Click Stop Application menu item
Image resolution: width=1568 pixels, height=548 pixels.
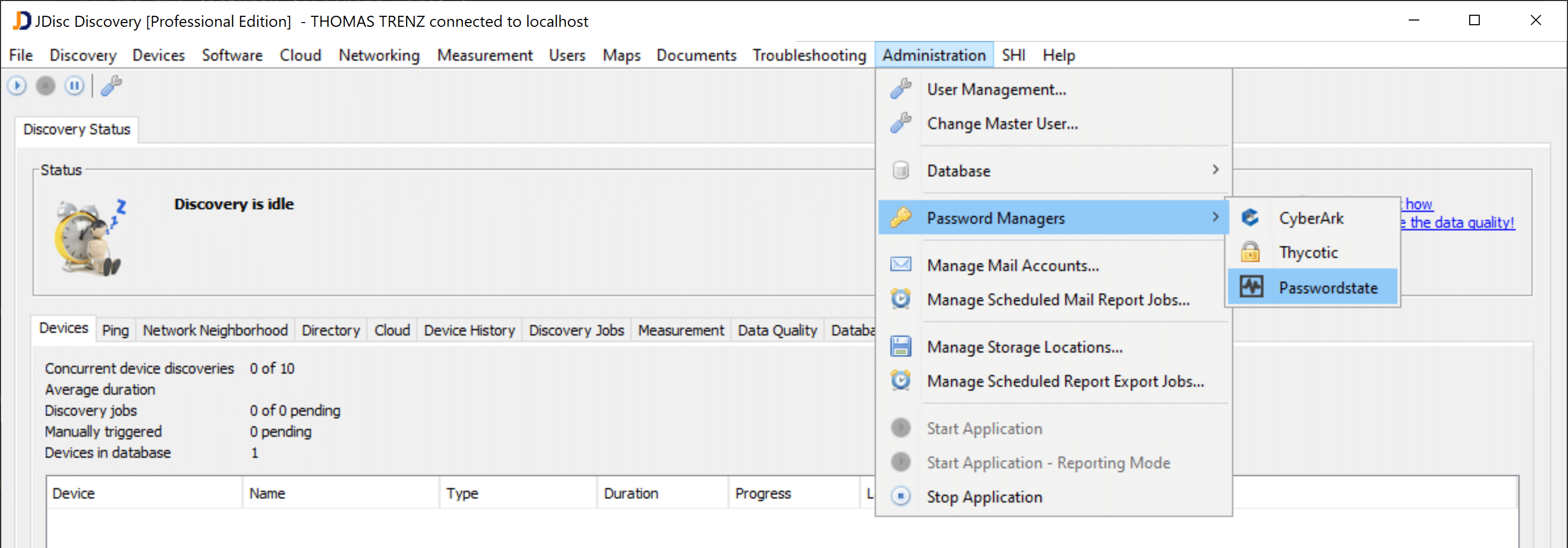(x=984, y=497)
